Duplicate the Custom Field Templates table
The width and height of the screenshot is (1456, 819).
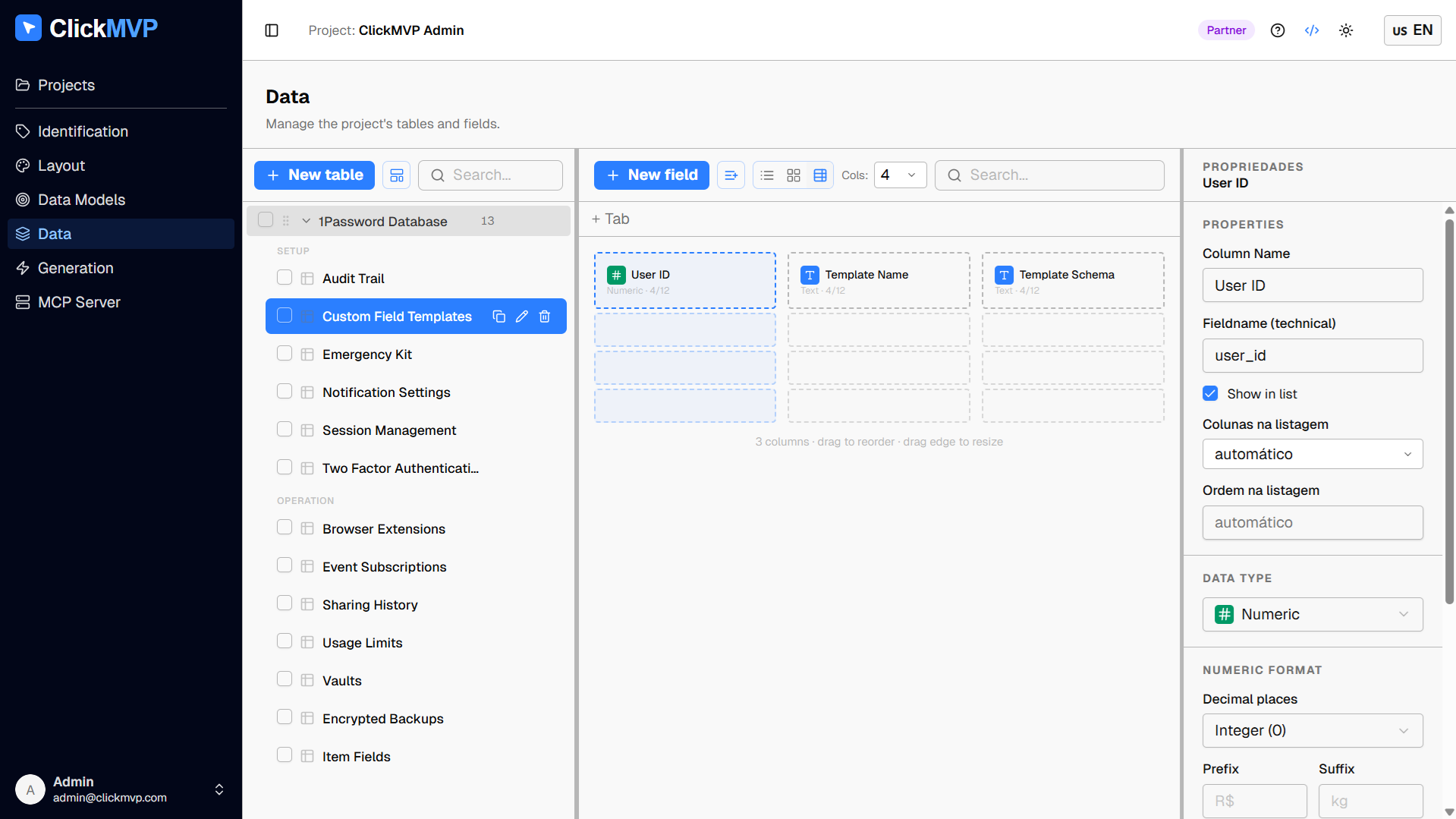499,317
